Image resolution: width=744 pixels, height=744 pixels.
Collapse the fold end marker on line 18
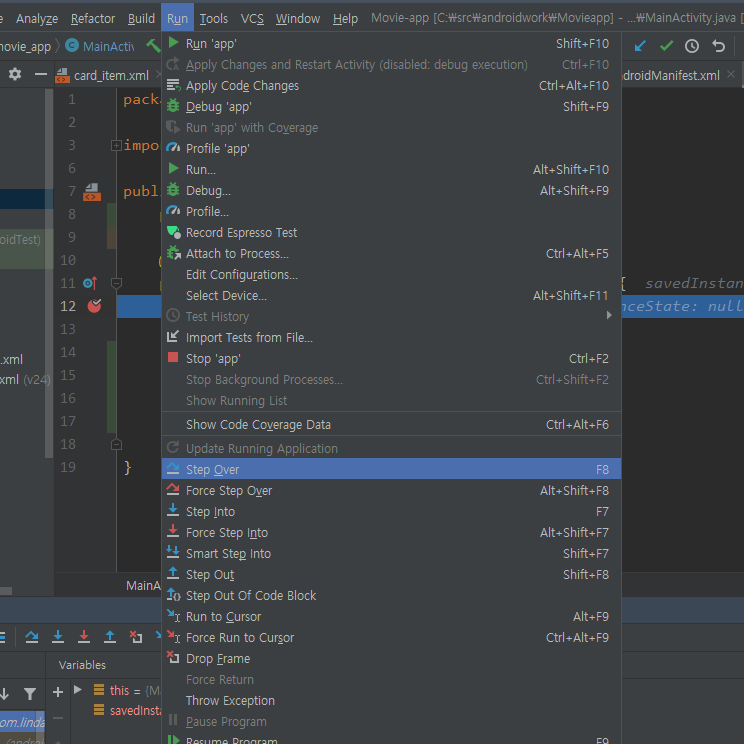(x=116, y=445)
